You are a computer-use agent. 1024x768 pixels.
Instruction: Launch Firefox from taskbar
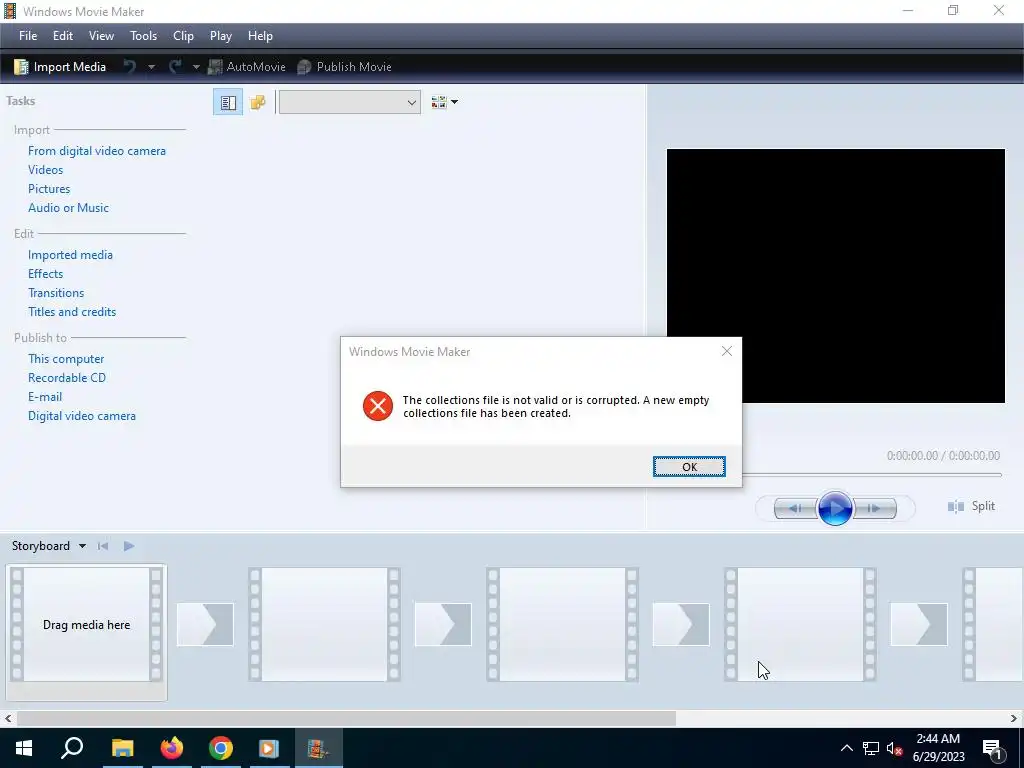pos(172,748)
